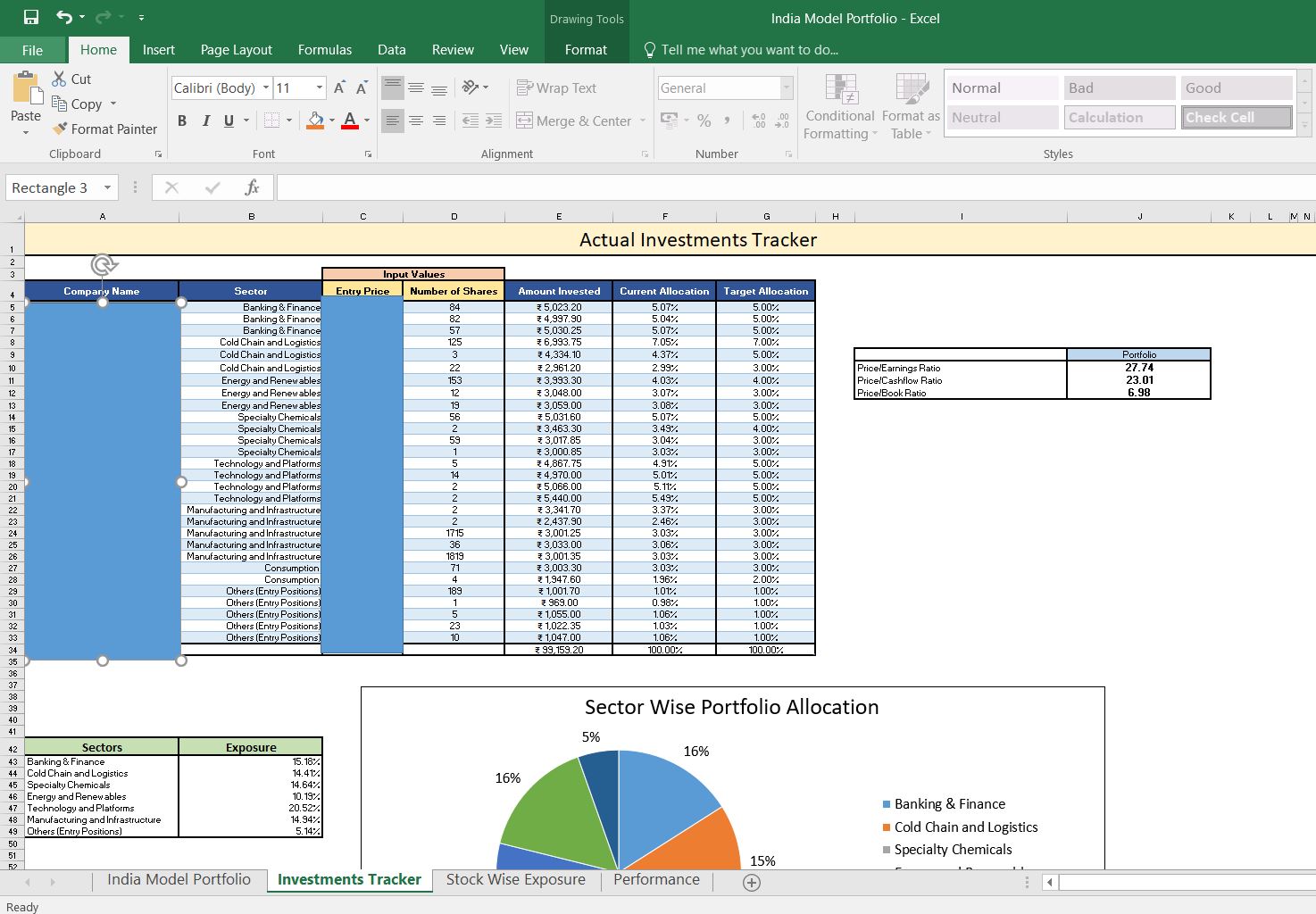This screenshot has height=914, width=1316.
Task: Open the Number Format General dropdown
Action: (787, 87)
